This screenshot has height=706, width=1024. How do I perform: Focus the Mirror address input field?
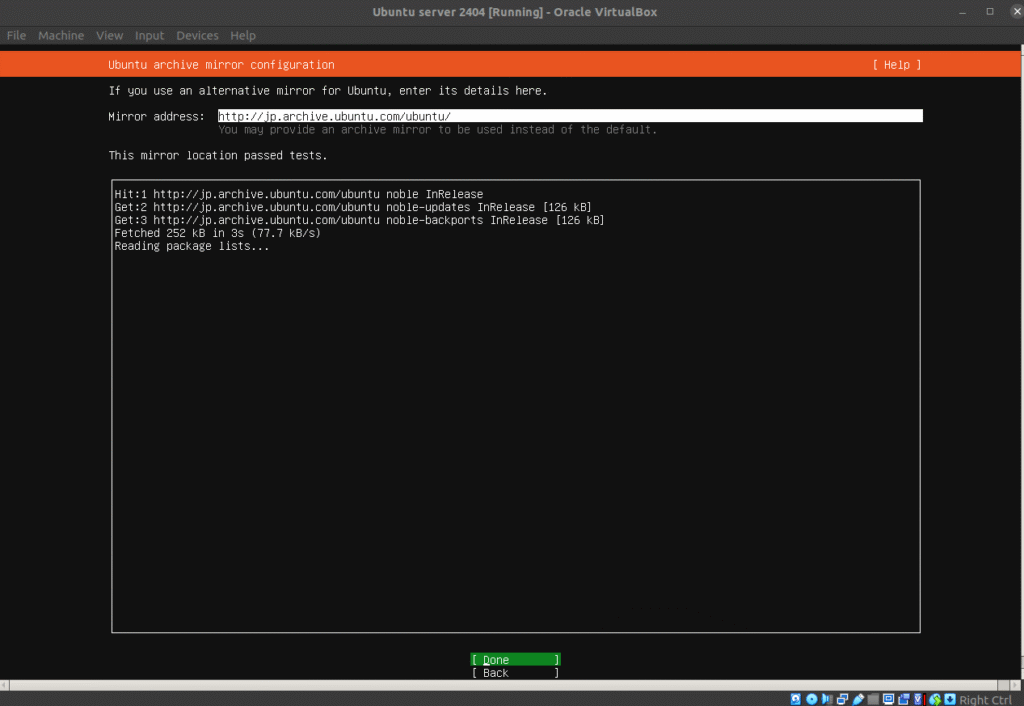[x=569, y=116]
